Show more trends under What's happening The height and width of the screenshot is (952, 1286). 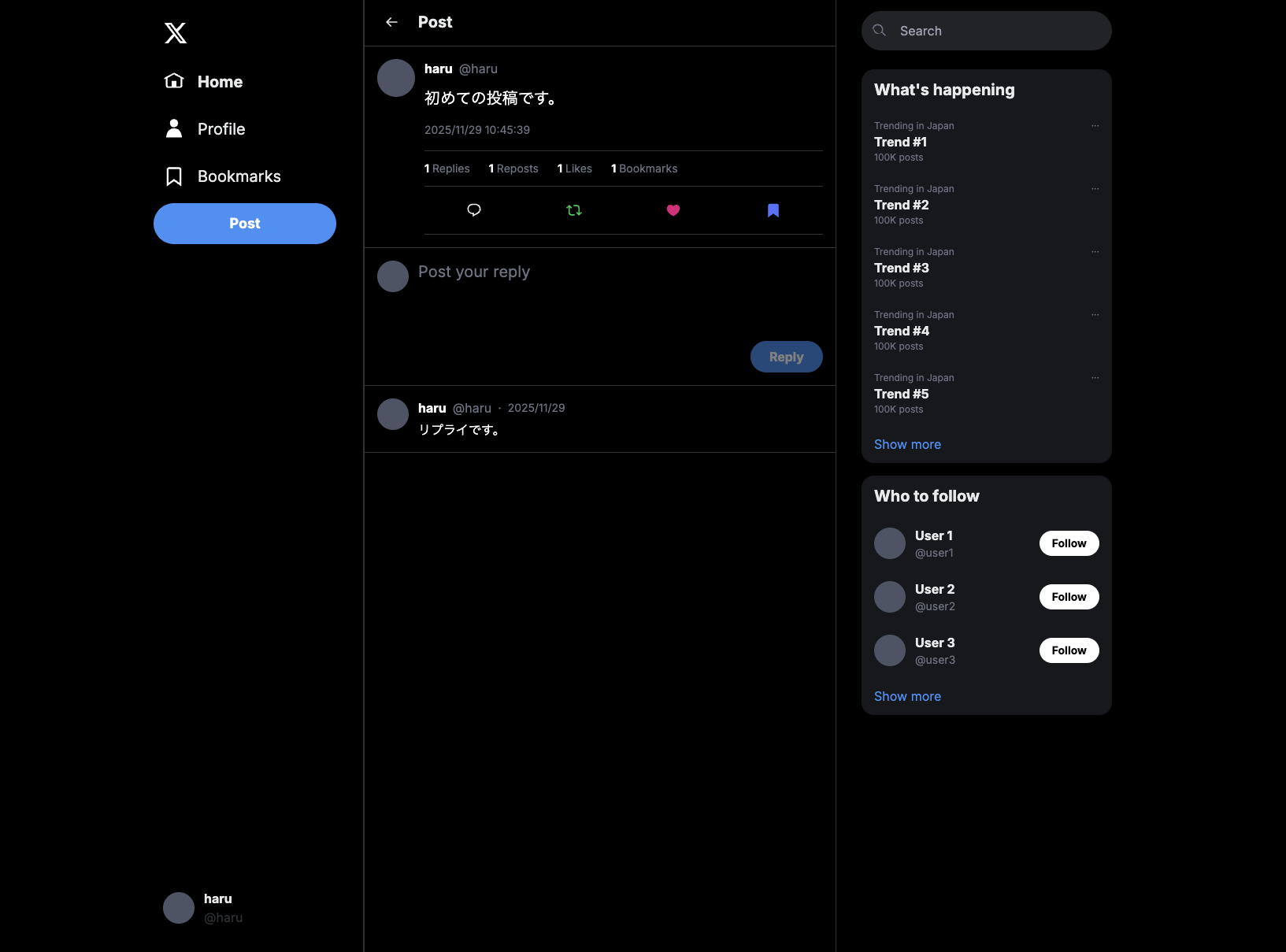tap(907, 444)
